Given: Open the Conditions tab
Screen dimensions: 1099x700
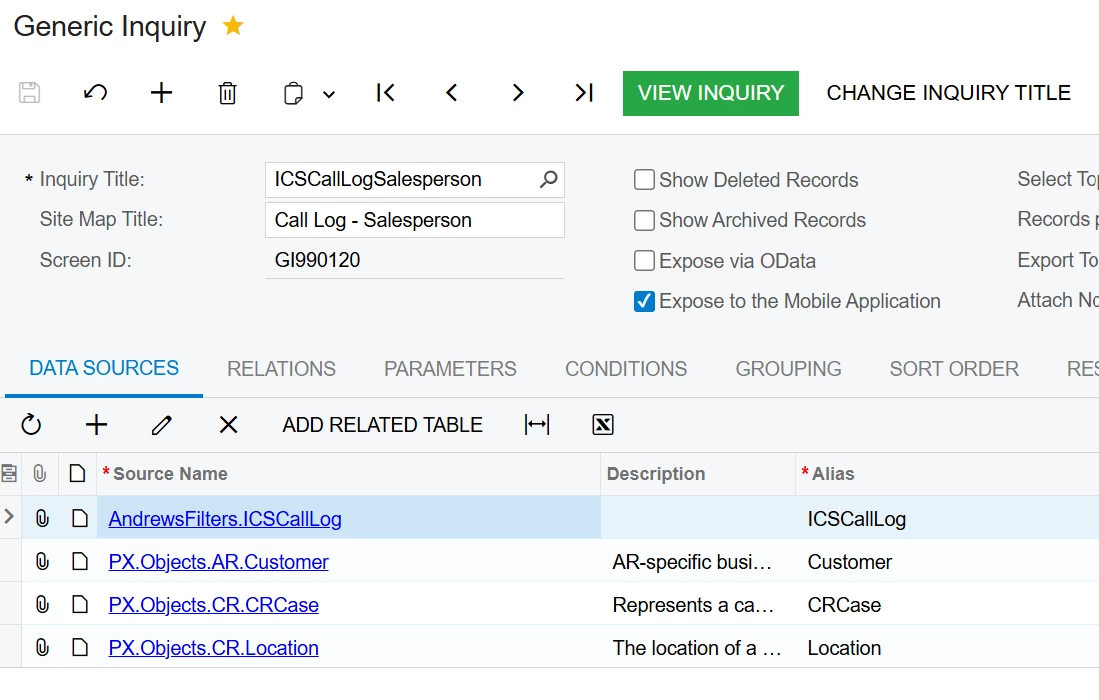Looking at the screenshot, I should [626, 369].
